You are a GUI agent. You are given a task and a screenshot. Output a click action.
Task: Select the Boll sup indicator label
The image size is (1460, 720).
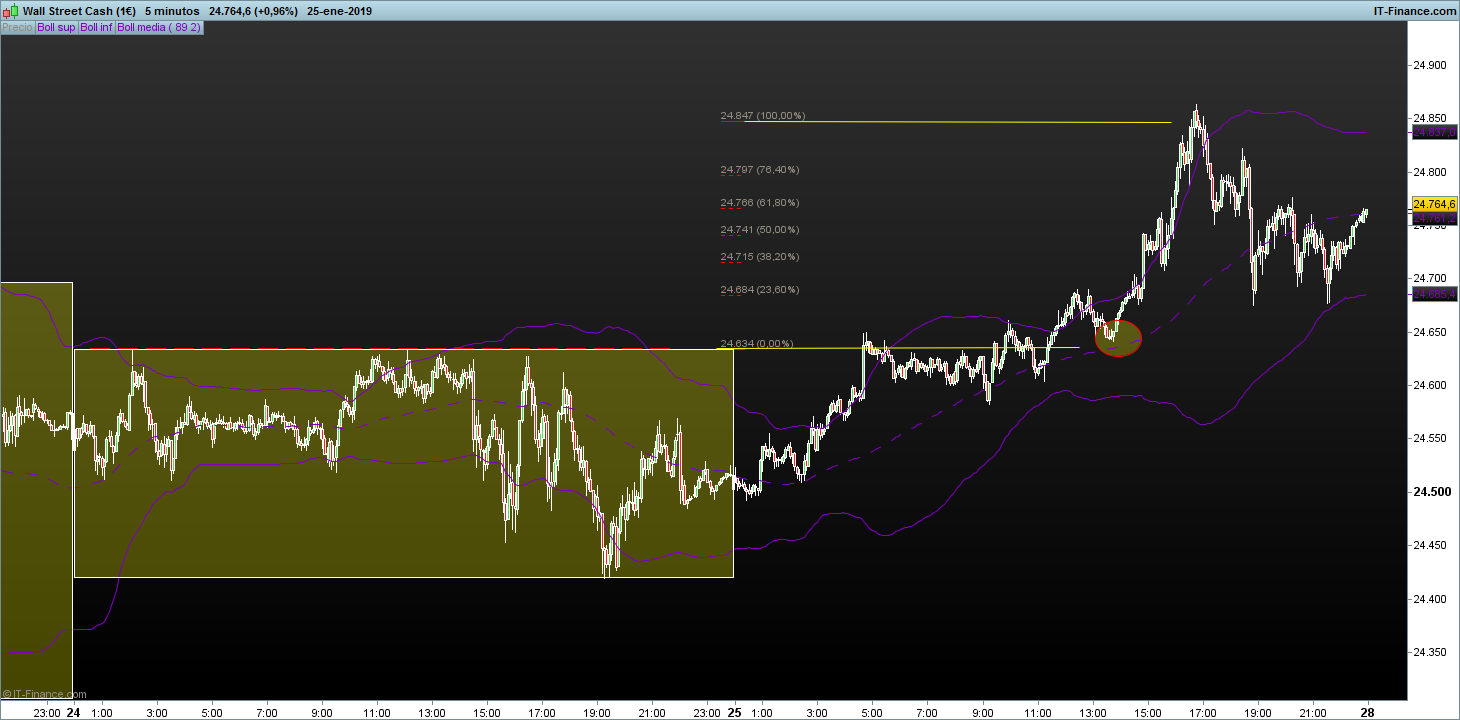point(56,28)
